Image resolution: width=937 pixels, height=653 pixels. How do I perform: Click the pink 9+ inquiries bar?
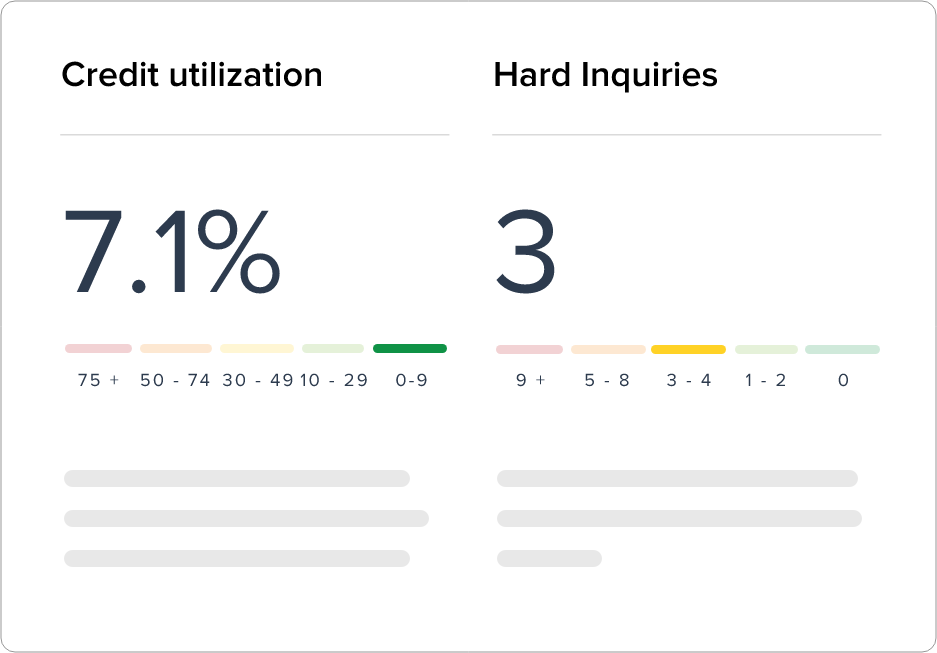[529, 350]
